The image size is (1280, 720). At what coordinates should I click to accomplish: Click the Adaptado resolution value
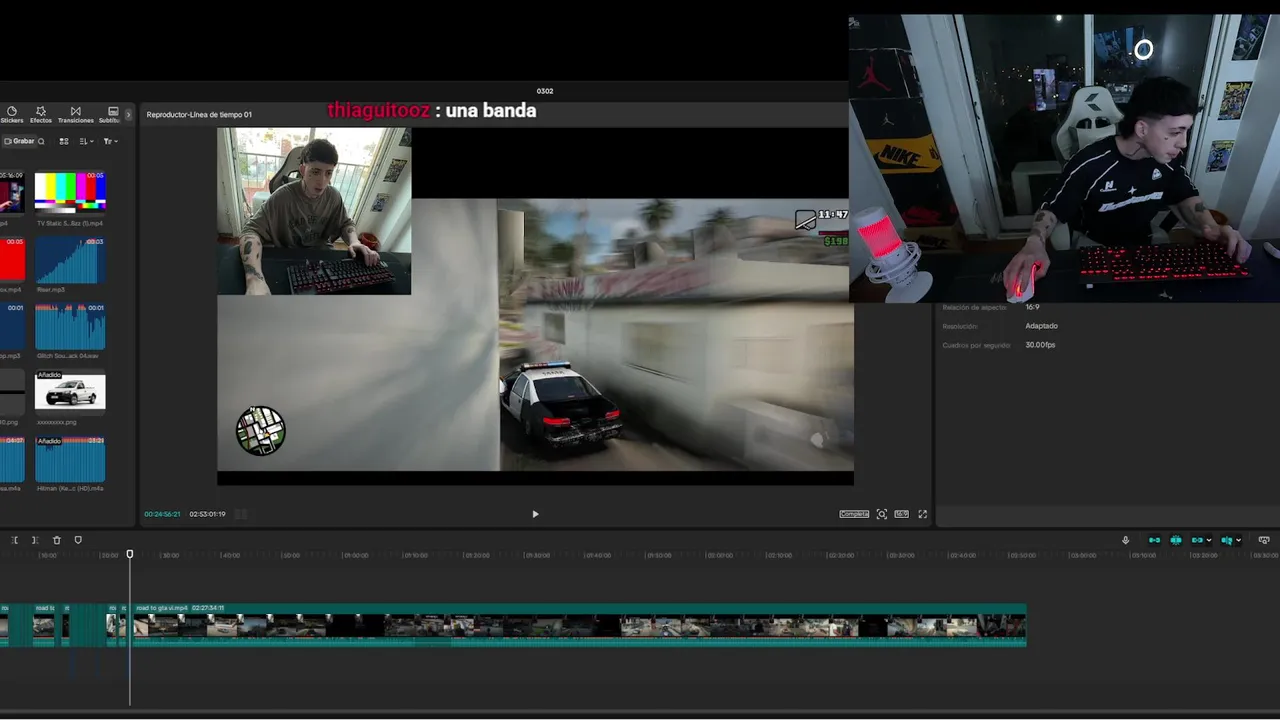[1041, 326]
